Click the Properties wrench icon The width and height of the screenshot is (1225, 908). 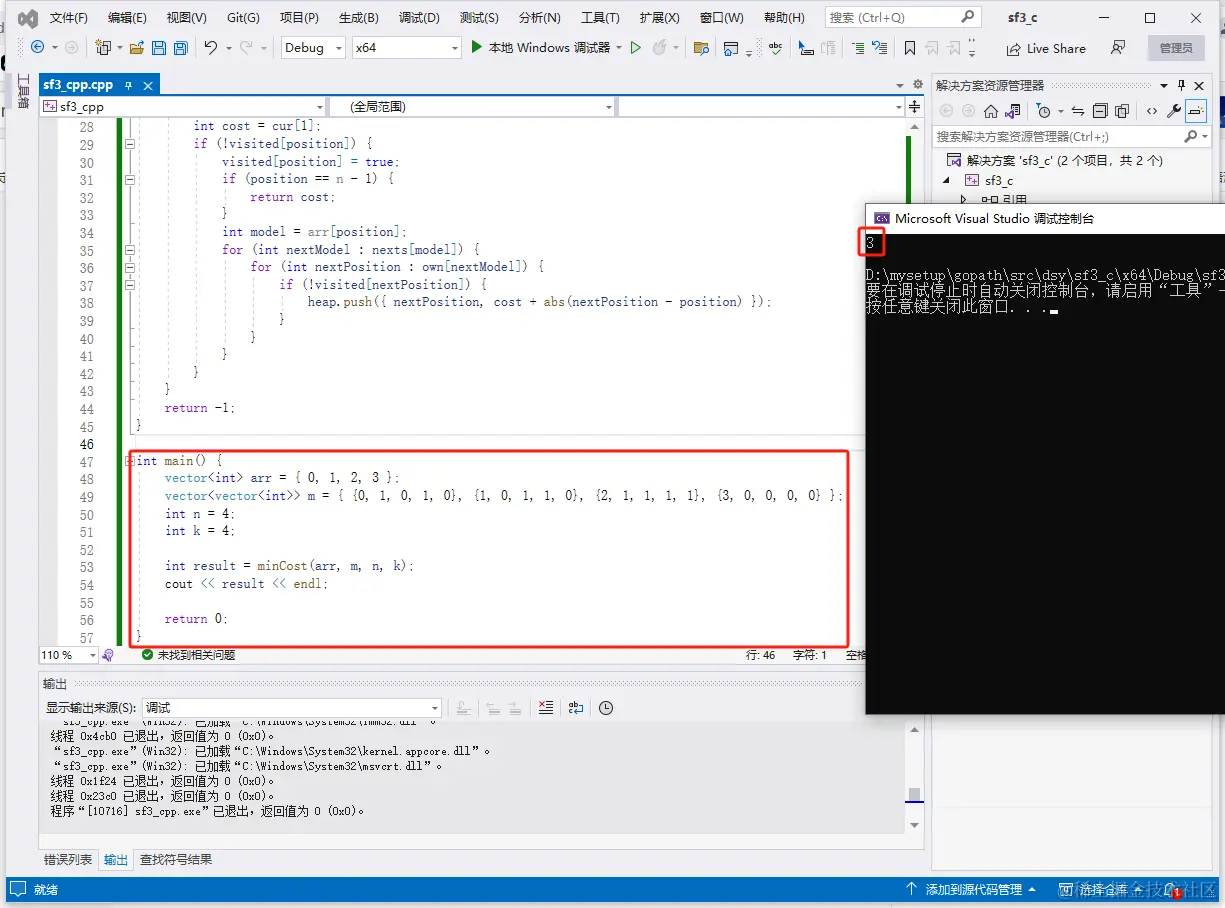1174,111
